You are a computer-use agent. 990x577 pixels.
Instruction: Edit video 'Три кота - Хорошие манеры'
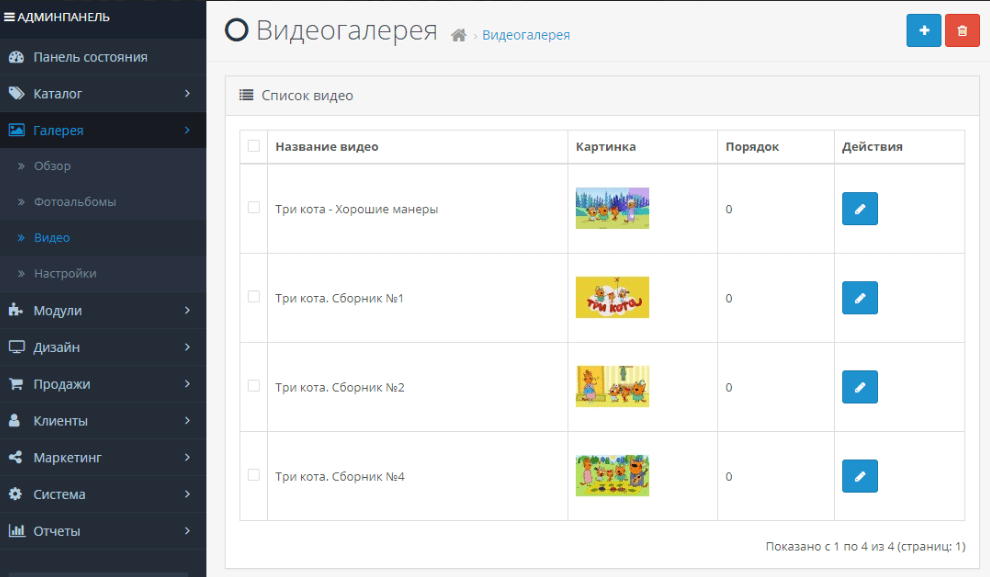pos(859,209)
